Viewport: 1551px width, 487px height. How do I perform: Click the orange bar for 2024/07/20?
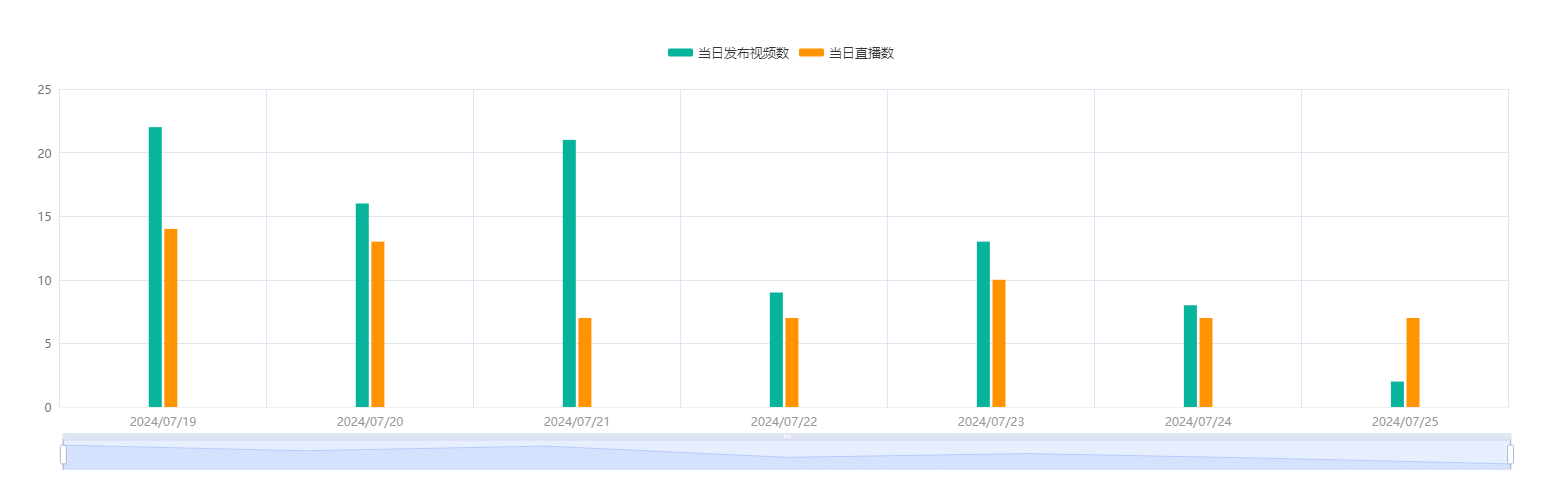(x=378, y=324)
